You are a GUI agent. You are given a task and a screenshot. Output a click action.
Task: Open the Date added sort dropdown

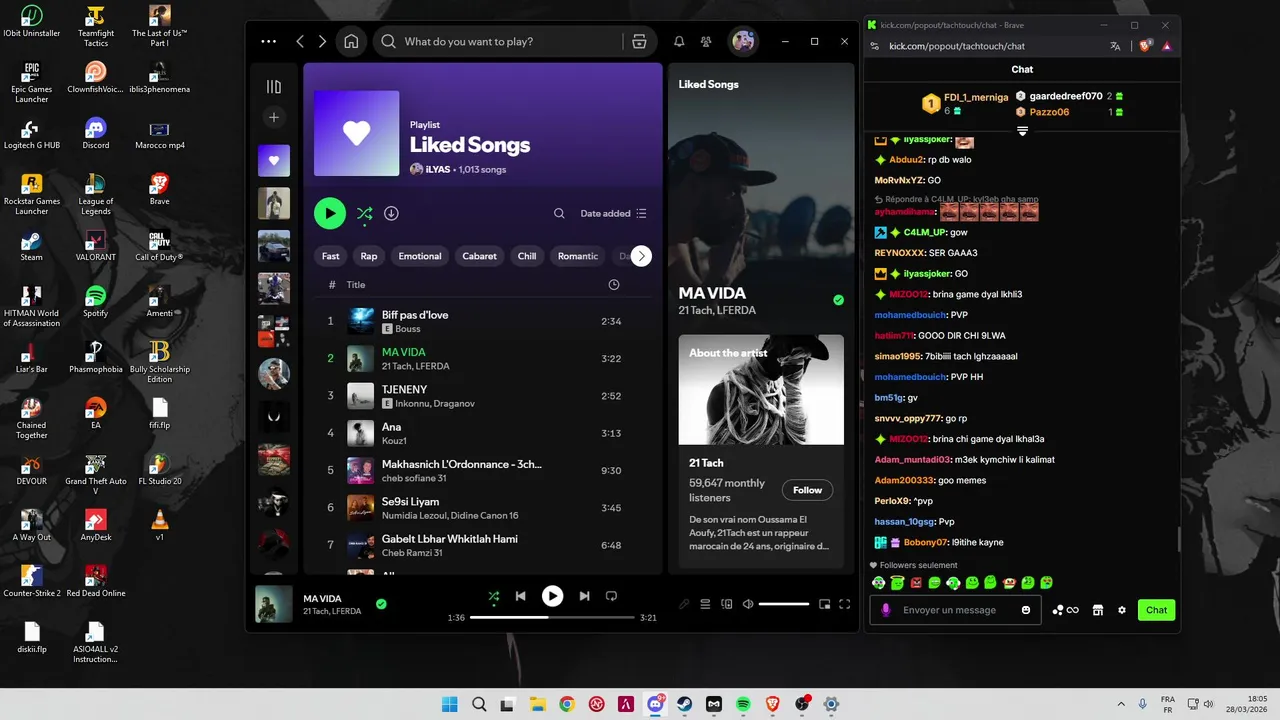point(614,213)
